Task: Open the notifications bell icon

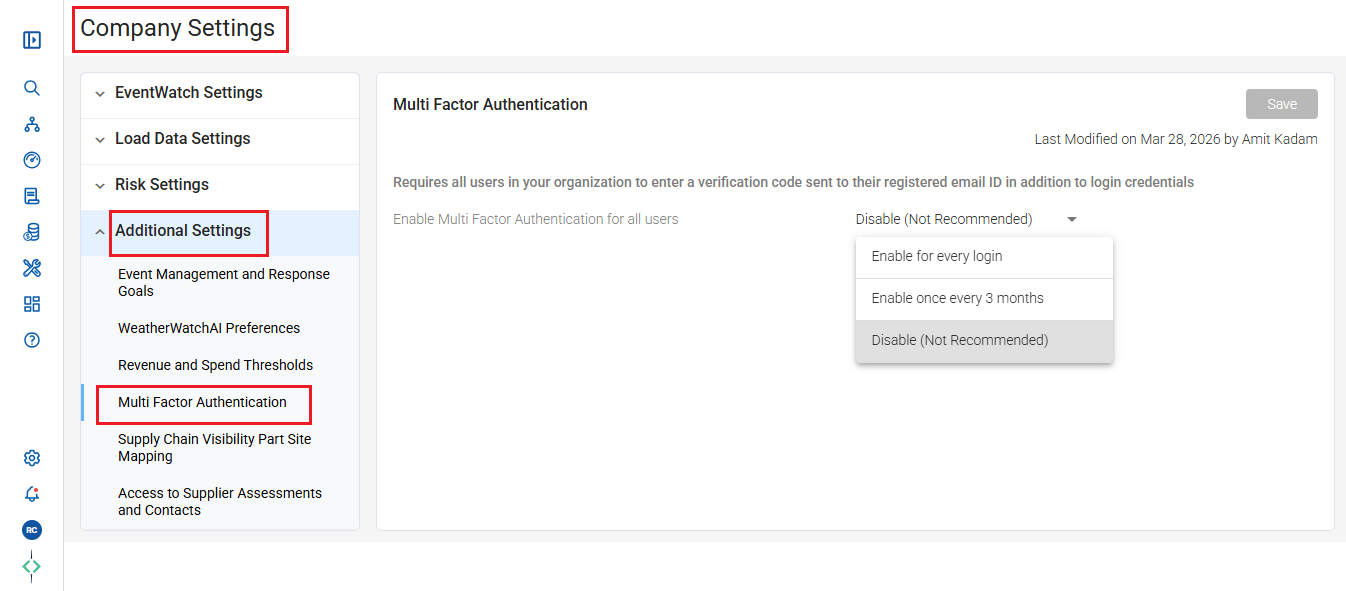Action: tap(32, 494)
